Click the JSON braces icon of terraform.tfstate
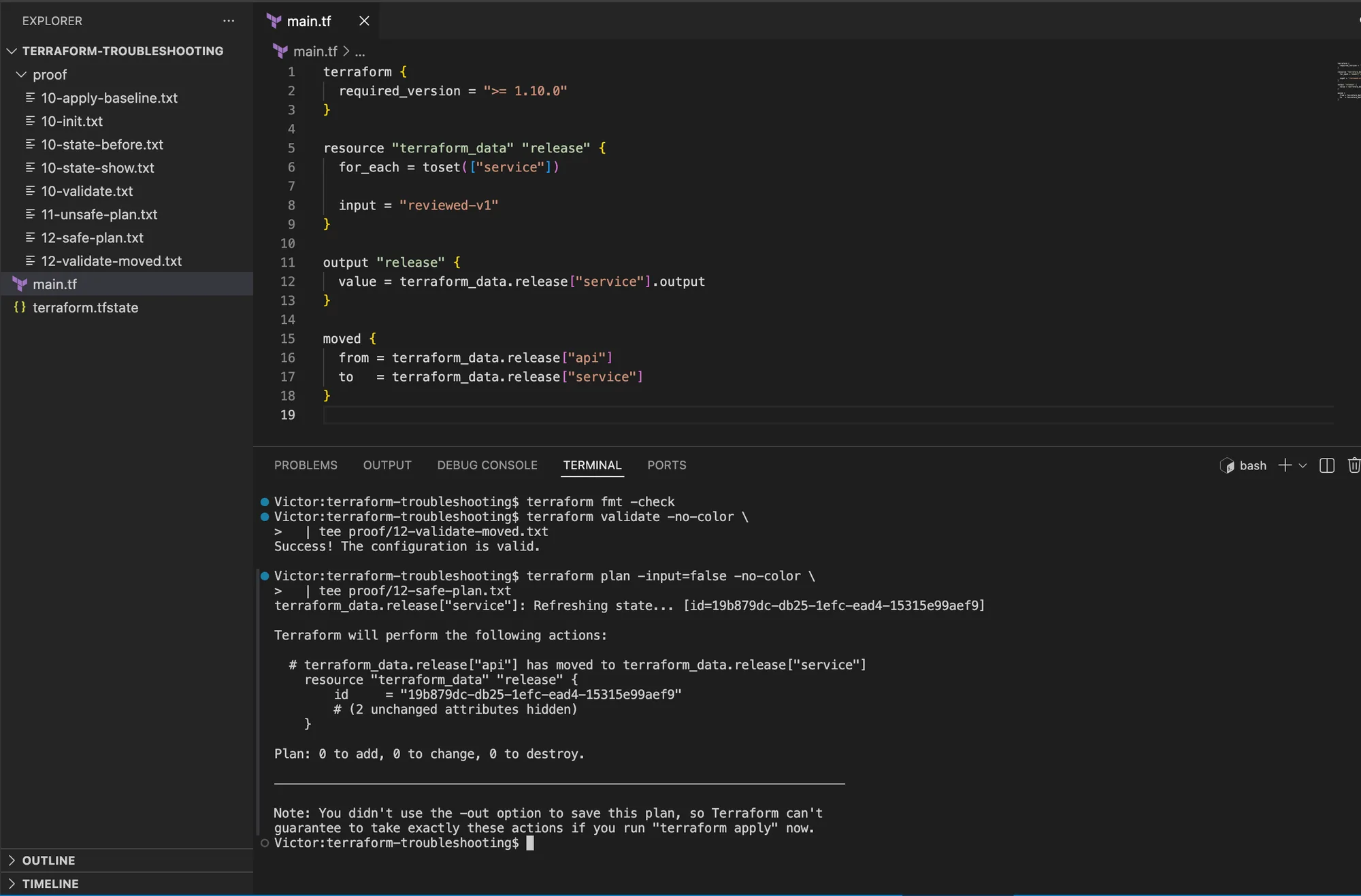Viewport: 1361px width, 896px height. tap(20, 308)
